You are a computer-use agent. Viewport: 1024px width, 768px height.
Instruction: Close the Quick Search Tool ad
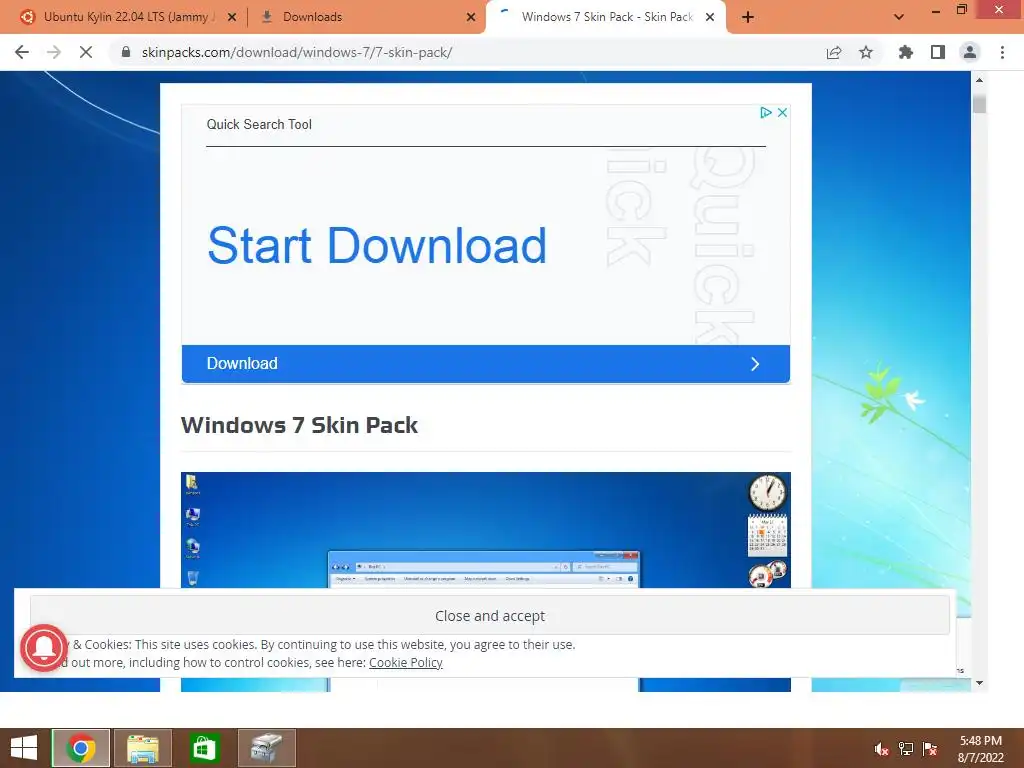782,112
